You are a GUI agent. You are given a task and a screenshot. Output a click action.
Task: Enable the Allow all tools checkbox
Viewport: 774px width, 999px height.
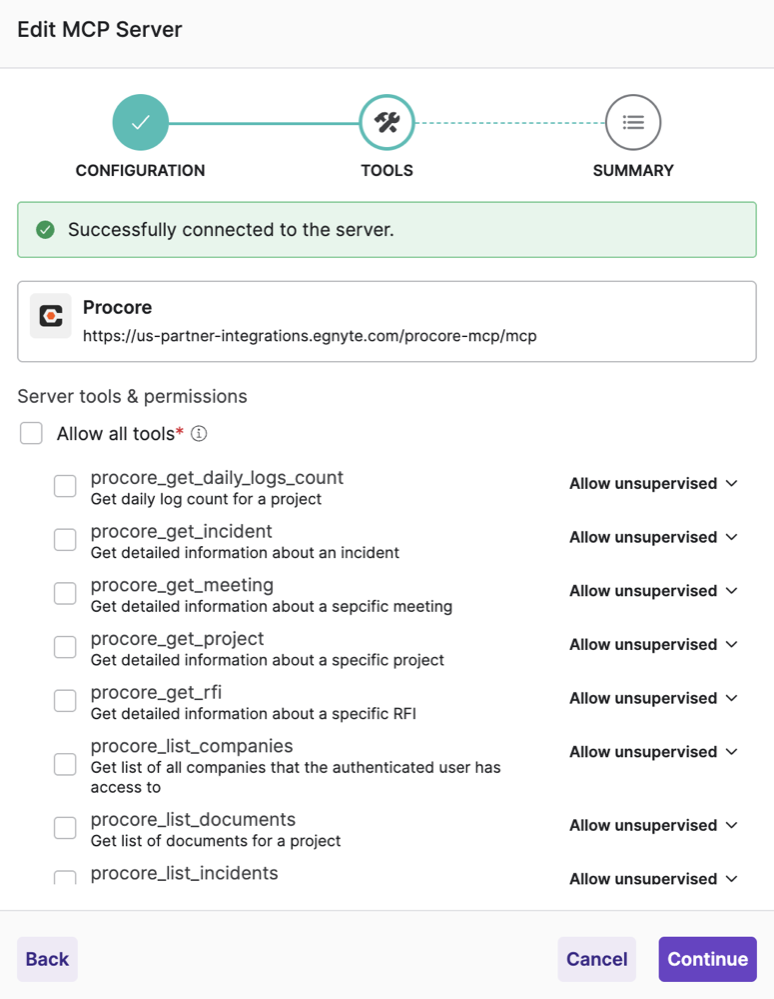tap(31, 433)
